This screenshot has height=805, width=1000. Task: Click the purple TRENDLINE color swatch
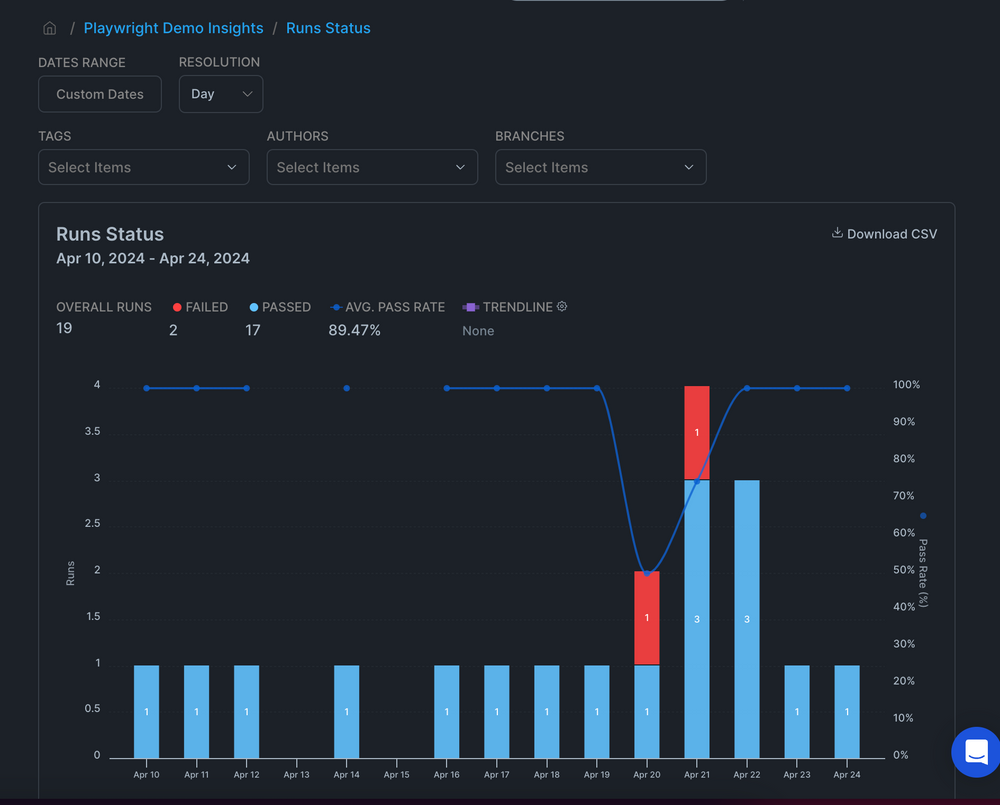click(x=469, y=307)
